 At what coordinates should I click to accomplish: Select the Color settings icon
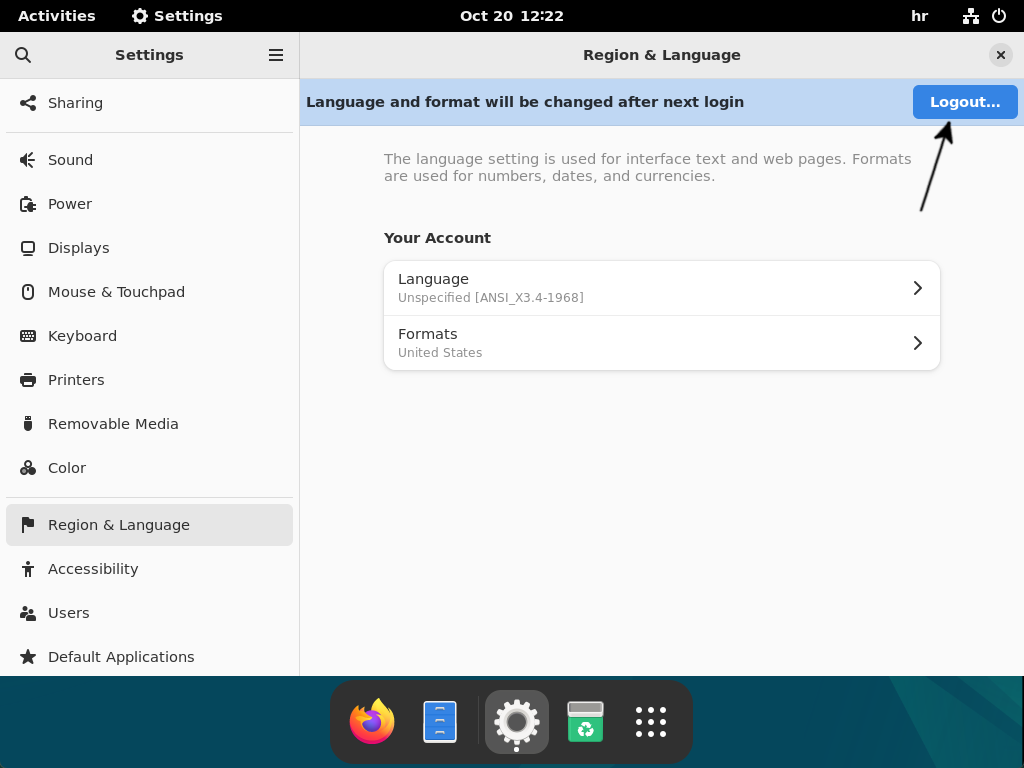pos(29,467)
